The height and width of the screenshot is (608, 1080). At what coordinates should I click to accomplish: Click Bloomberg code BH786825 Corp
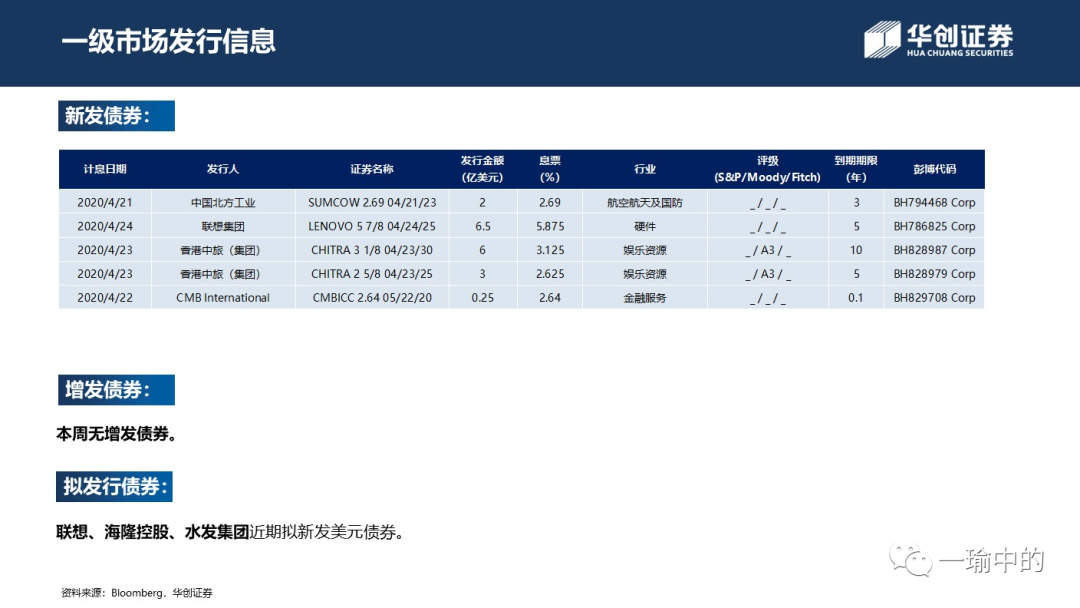(935, 226)
